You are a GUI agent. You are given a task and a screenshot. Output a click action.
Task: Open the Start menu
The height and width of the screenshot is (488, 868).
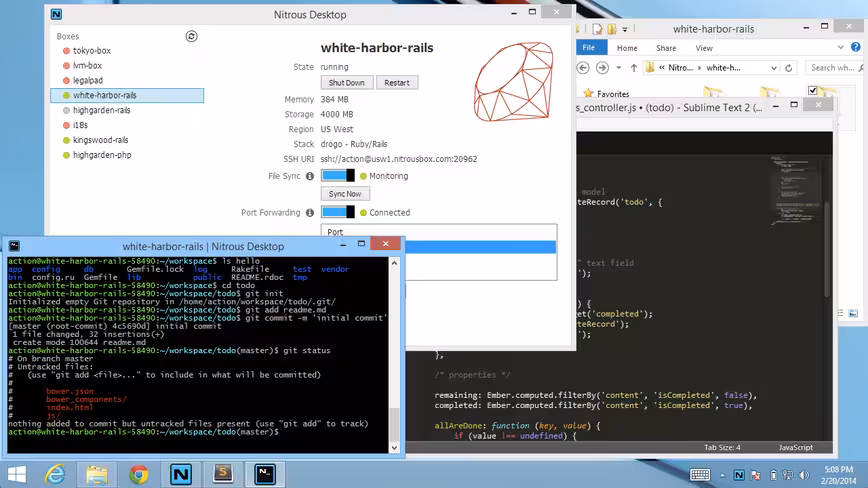[17, 474]
